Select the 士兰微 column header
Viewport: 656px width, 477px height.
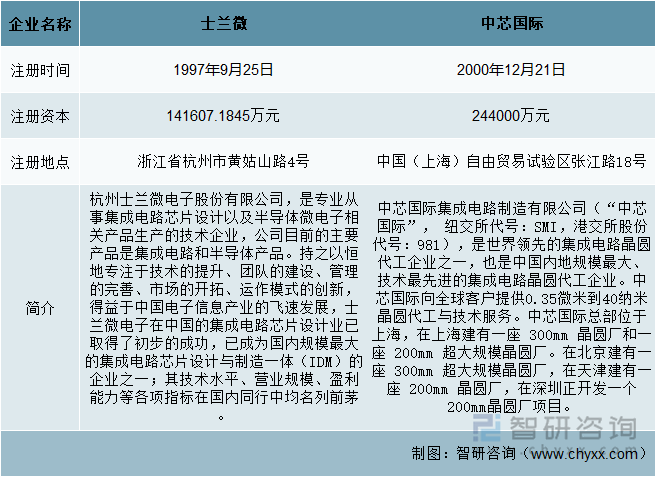(x=224, y=23)
